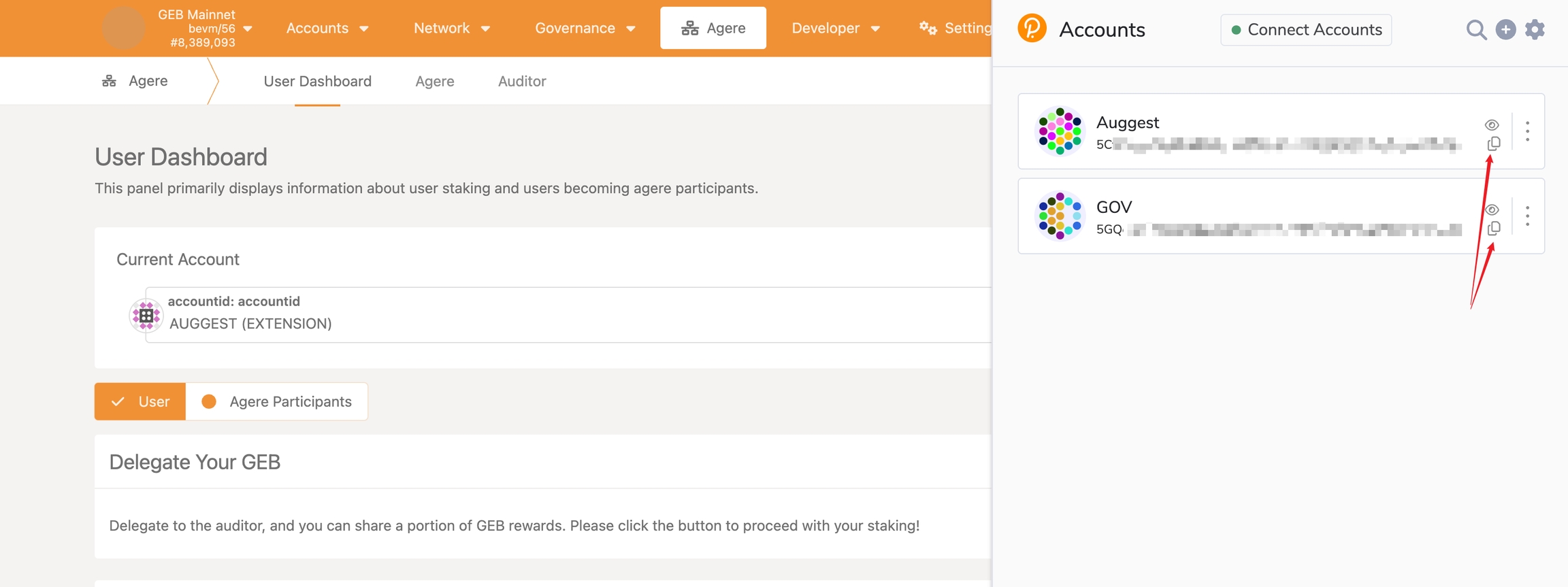Open extension settings gear icon

coord(1535,30)
